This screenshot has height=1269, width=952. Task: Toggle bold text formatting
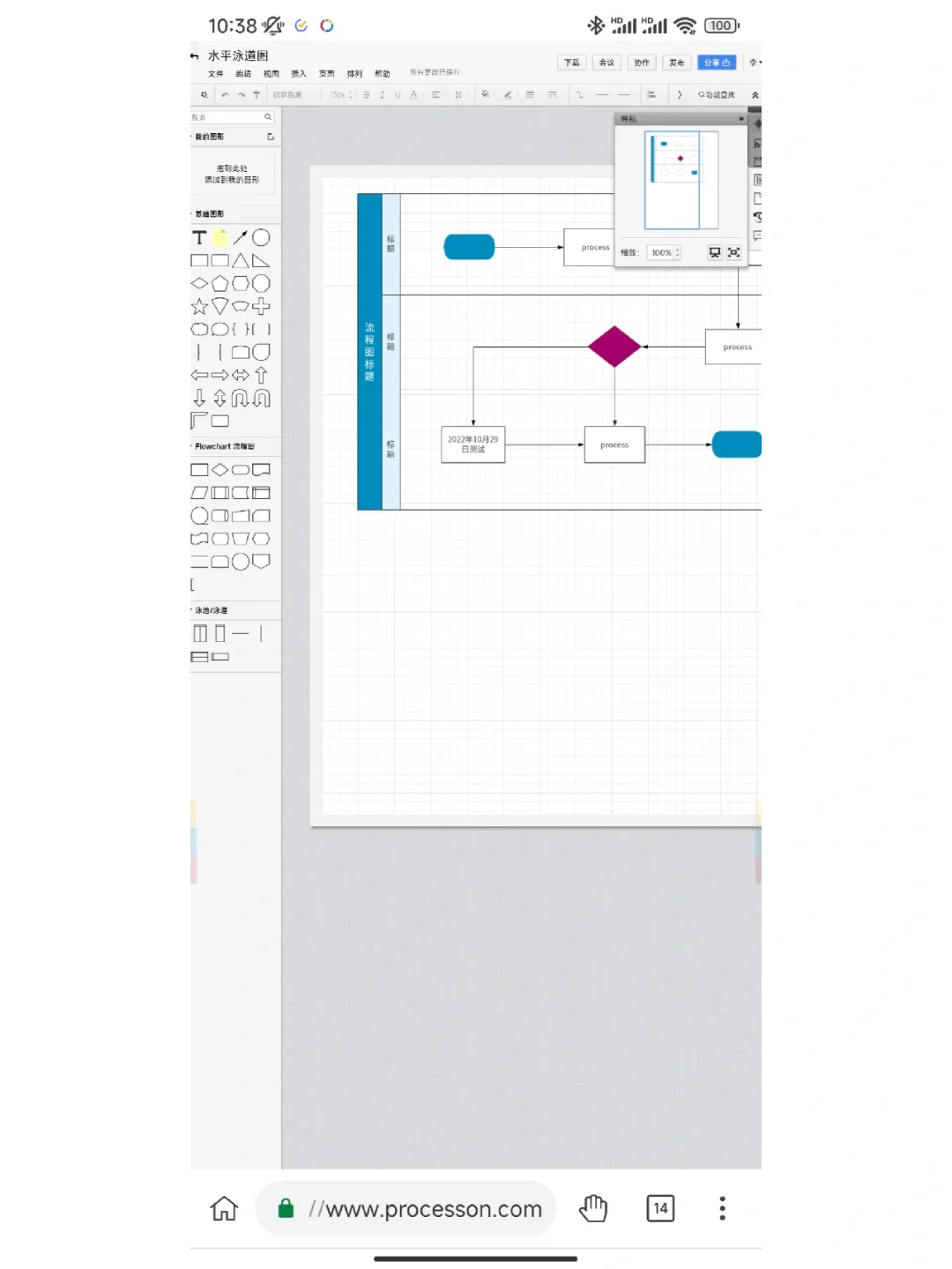click(x=366, y=94)
